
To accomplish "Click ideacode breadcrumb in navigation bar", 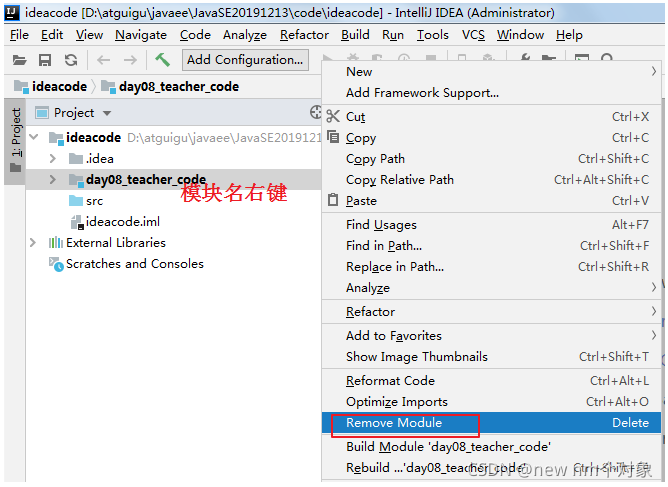I will tap(51, 86).
